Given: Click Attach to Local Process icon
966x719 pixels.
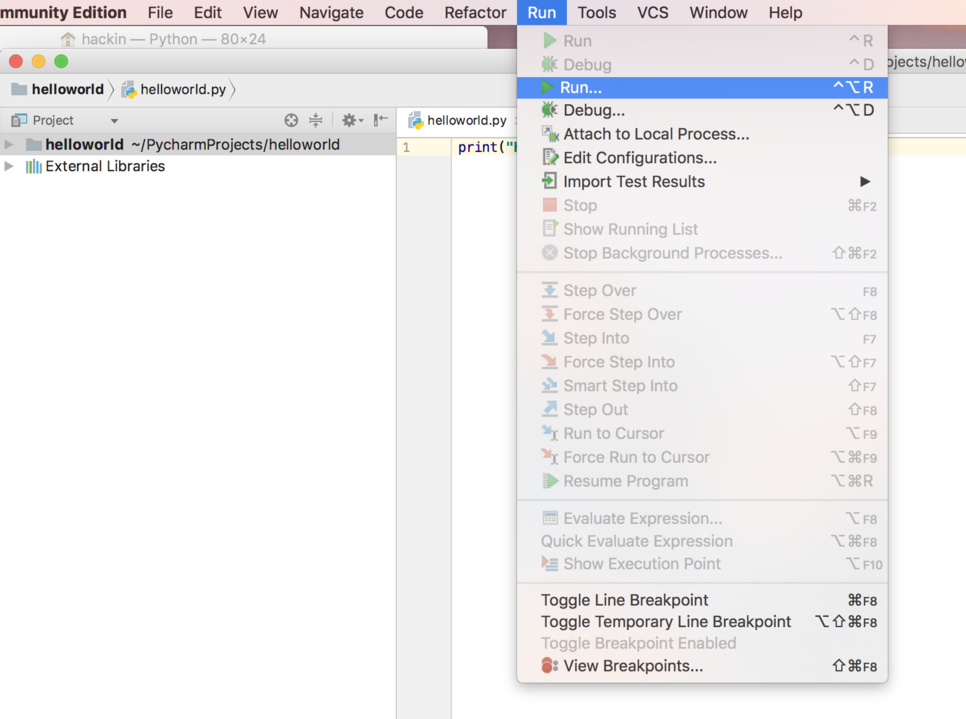Looking at the screenshot, I should pyautogui.click(x=550, y=134).
